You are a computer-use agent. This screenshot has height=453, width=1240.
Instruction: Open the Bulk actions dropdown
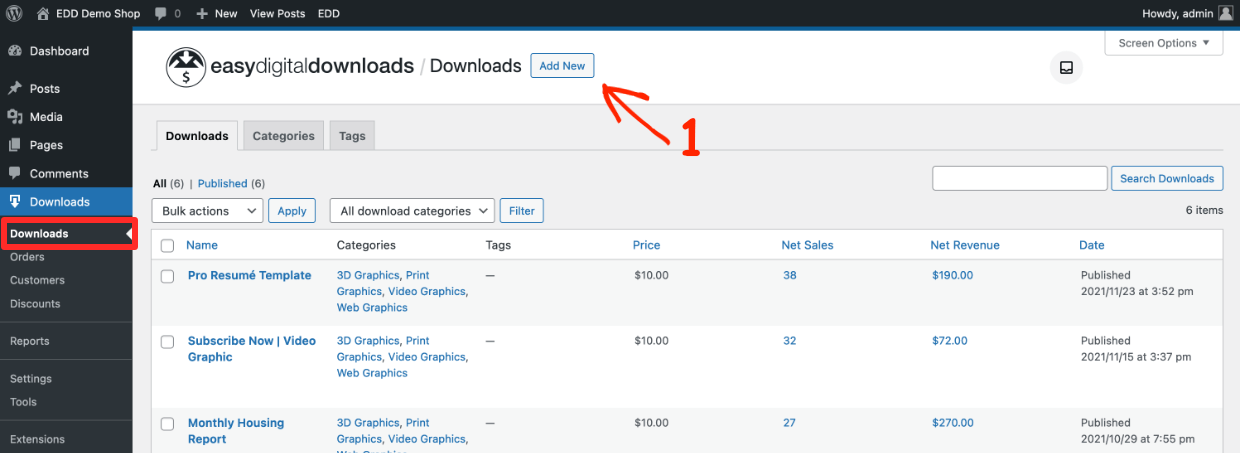click(207, 211)
